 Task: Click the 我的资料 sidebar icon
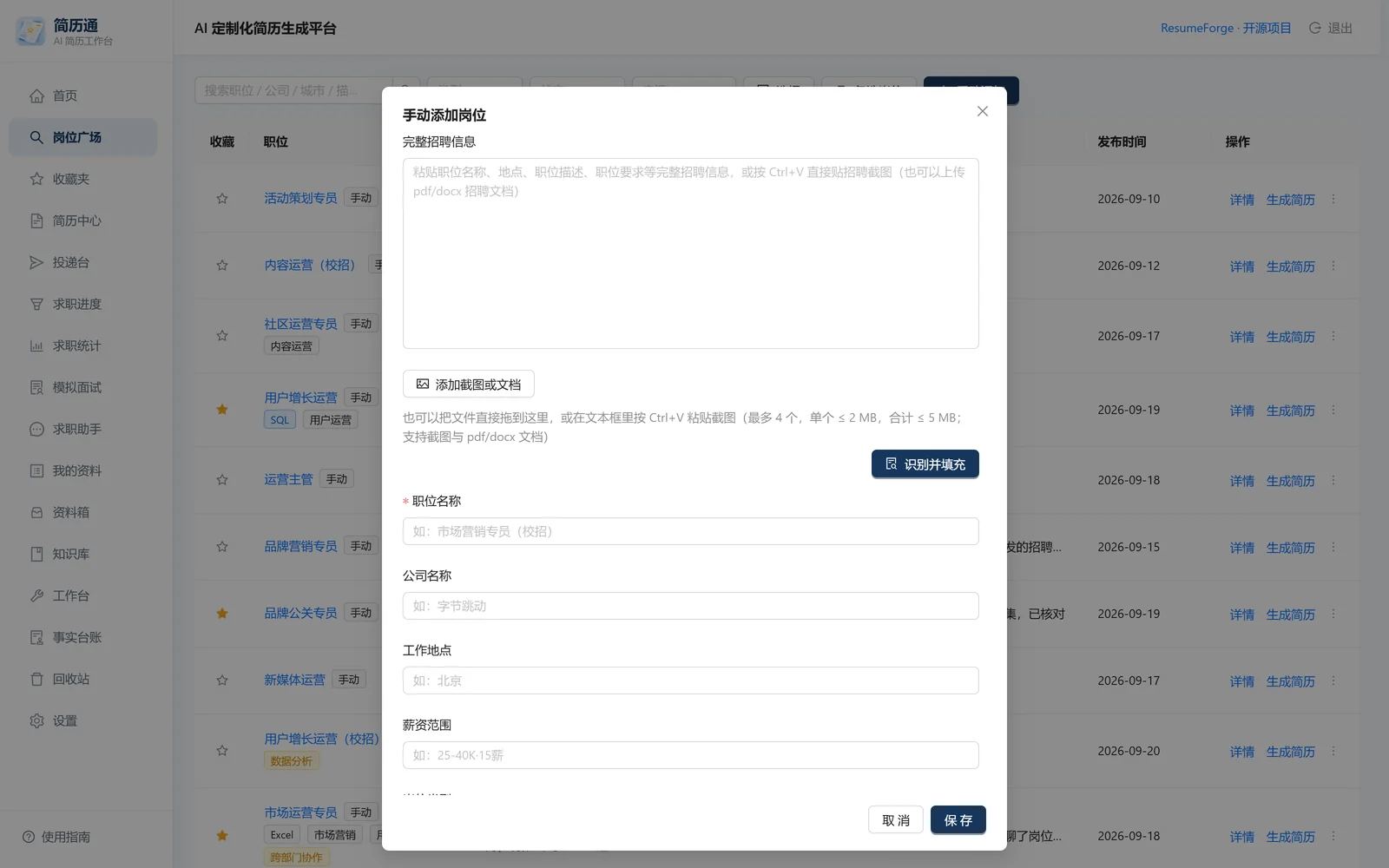click(36, 470)
